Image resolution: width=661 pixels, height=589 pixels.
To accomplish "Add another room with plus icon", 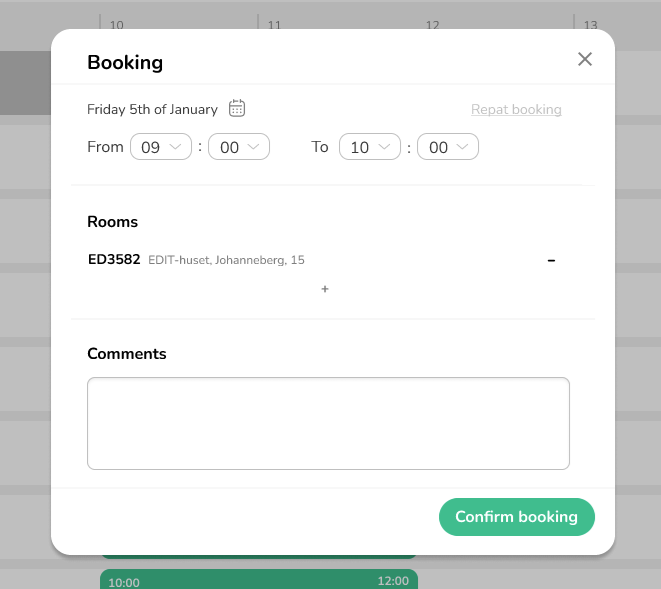I will (x=325, y=289).
